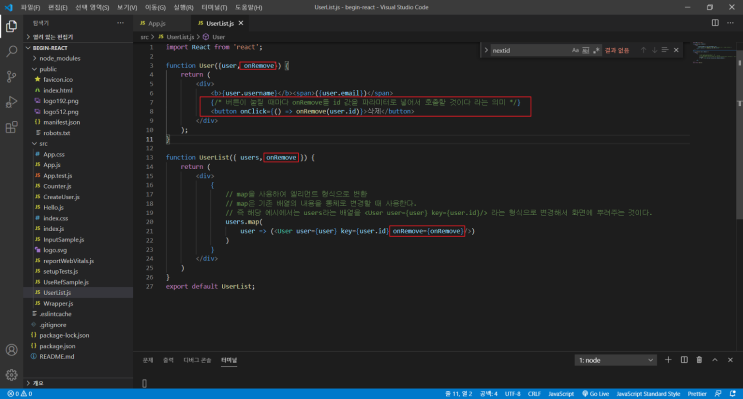Screen dimensions: 743x399
Task: Select the UserList.js editor tab
Action: pos(220,23)
